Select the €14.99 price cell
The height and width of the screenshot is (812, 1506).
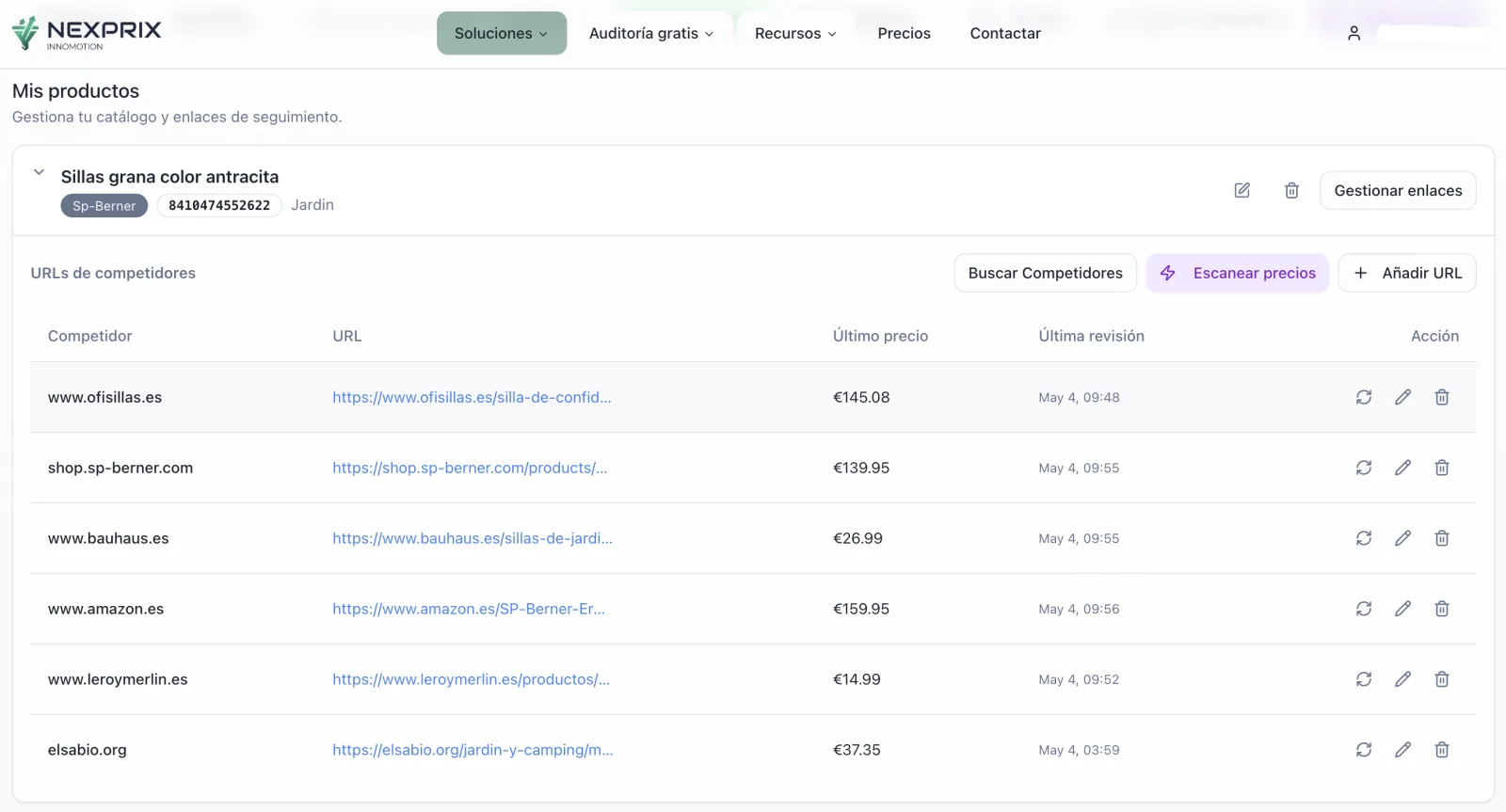pos(857,679)
